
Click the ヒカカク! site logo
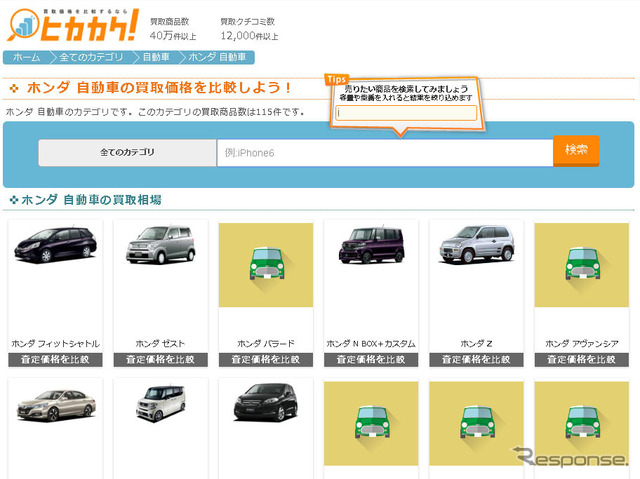pyautogui.click(x=73, y=25)
